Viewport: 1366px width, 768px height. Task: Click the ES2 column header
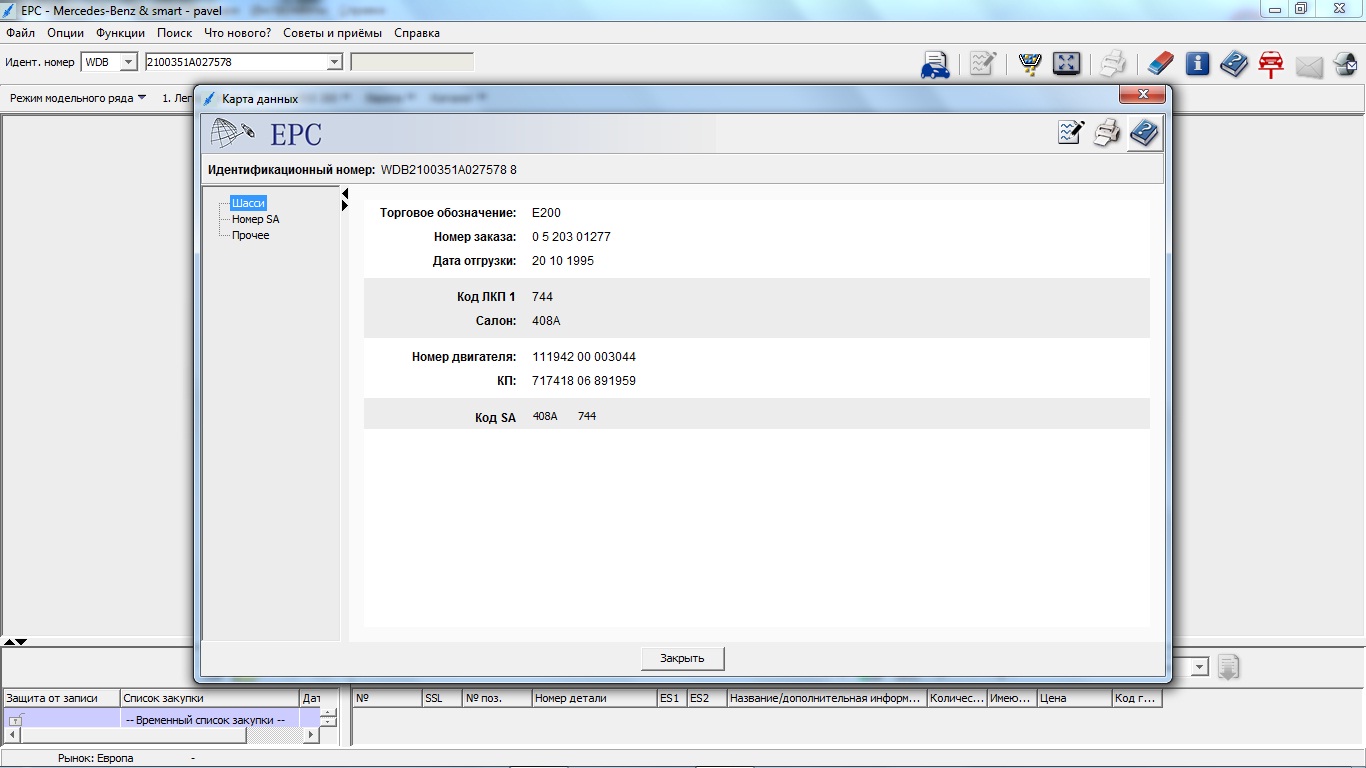tap(706, 698)
